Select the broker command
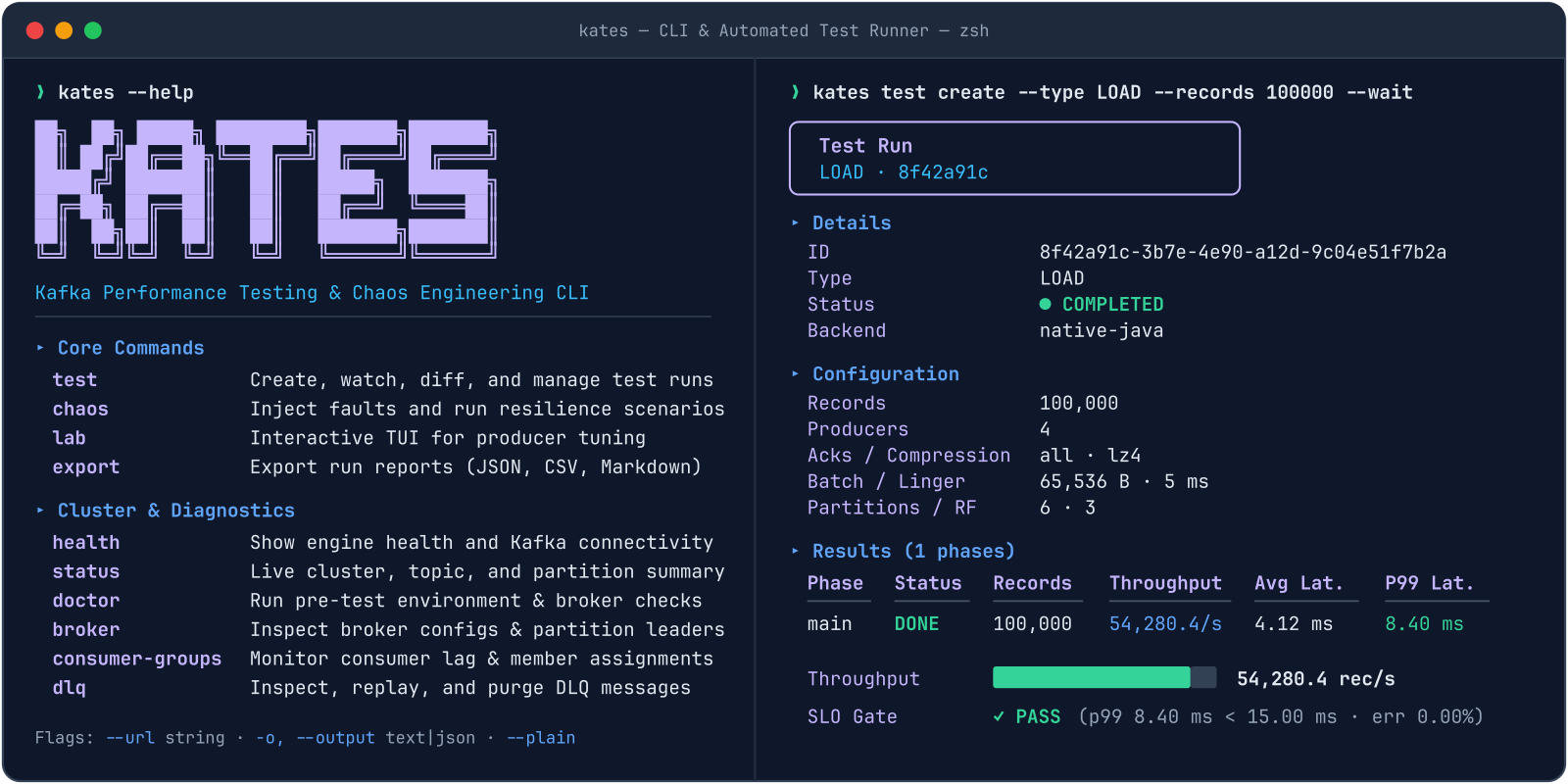Viewport: 1568px width, 784px height. coord(86,629)
